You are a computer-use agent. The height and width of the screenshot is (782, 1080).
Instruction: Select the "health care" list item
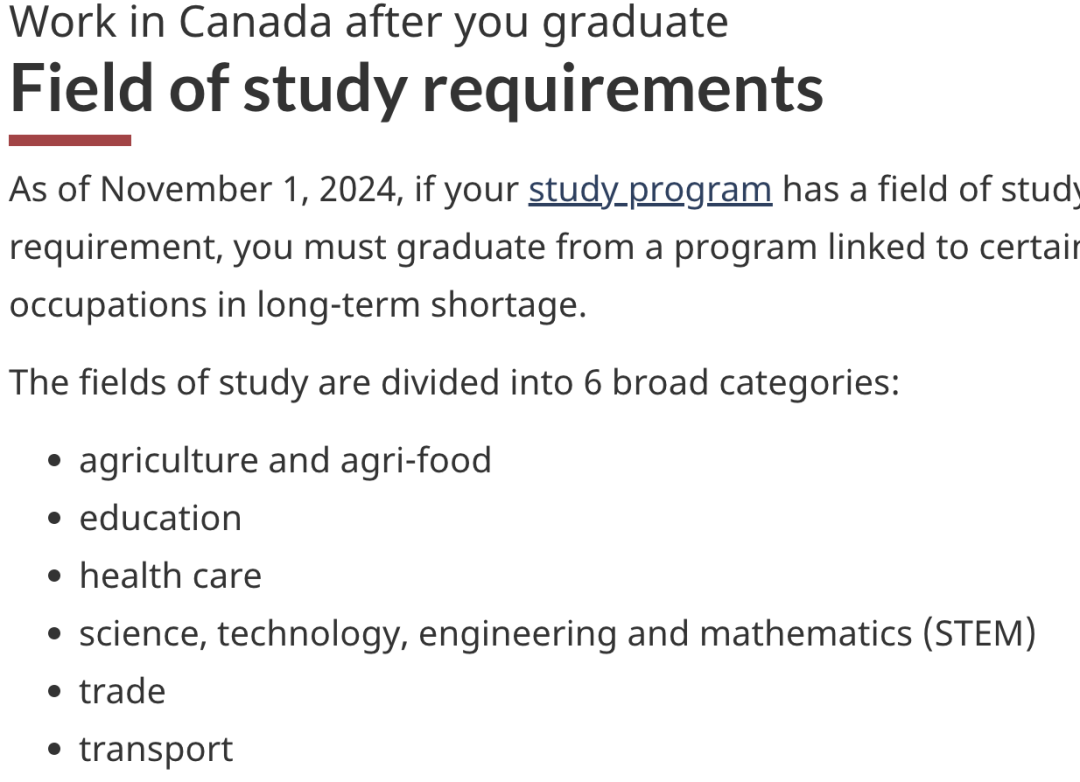click(x=170, y=576)
